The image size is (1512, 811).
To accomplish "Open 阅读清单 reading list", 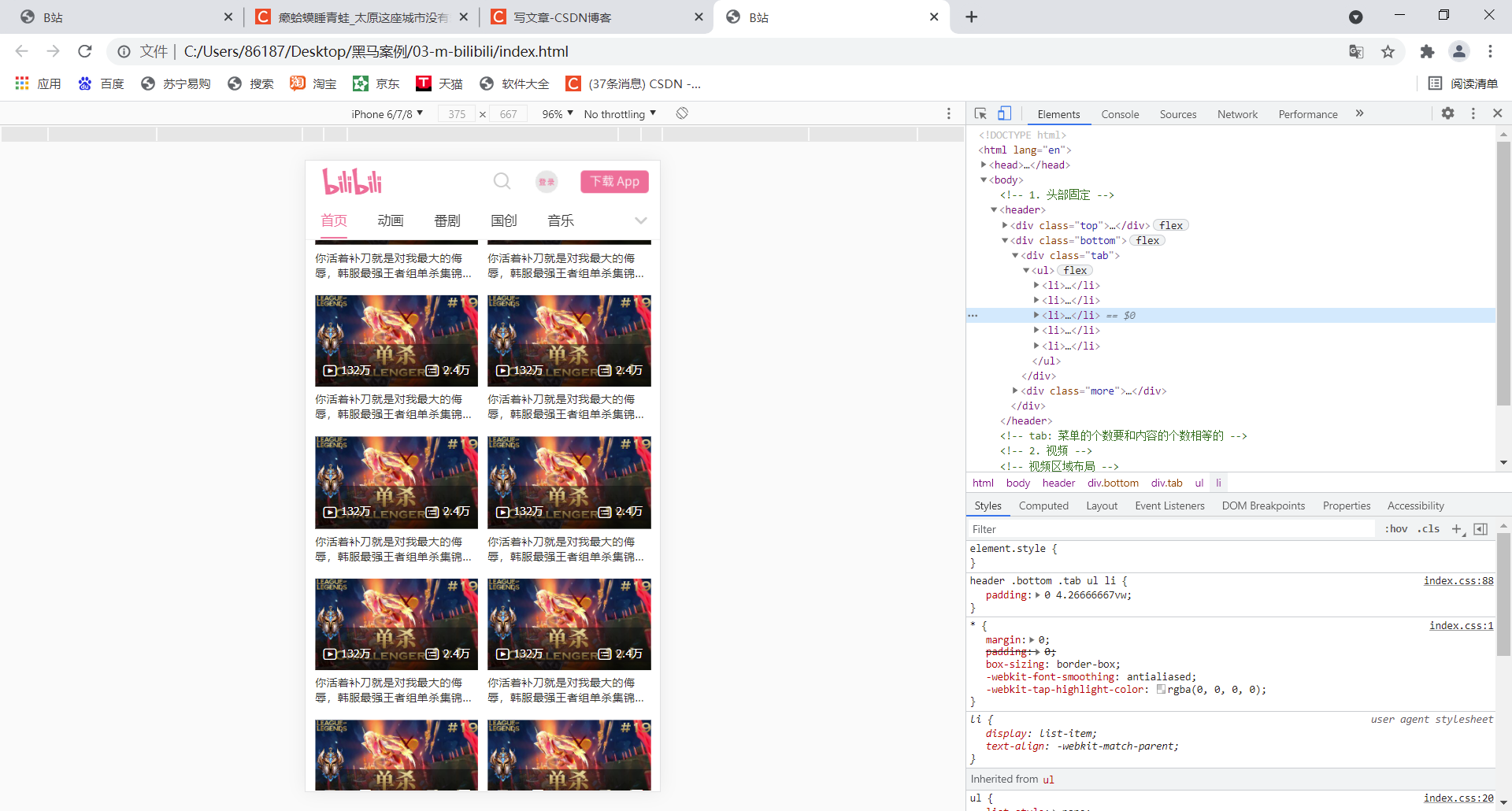I will pos(1463,83).
